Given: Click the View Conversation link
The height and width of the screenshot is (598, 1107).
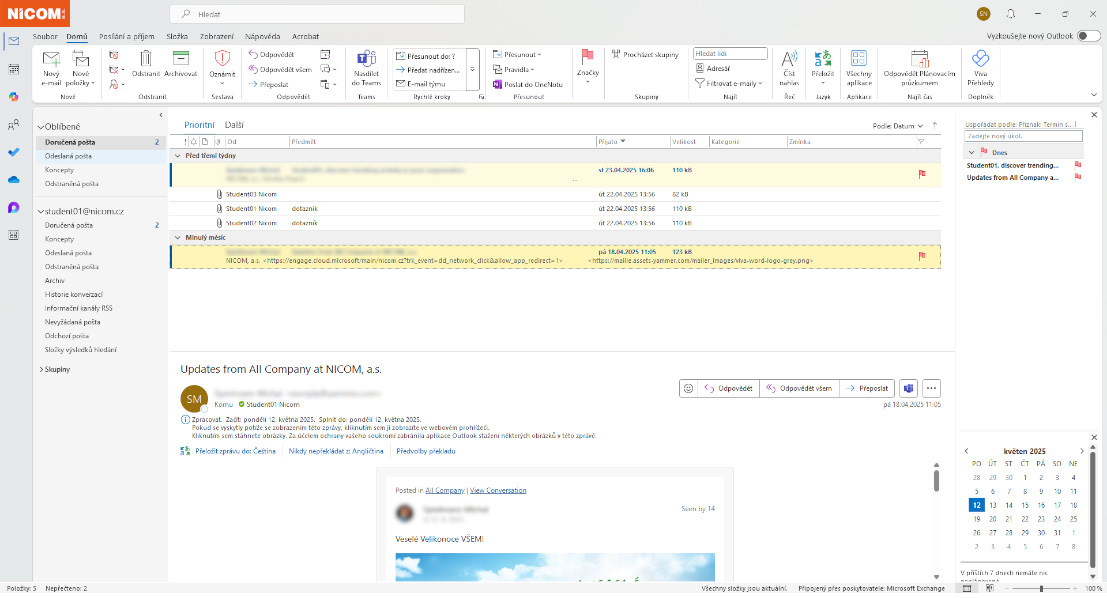Looking at the screenshot, I should click(x=498, y=490).
